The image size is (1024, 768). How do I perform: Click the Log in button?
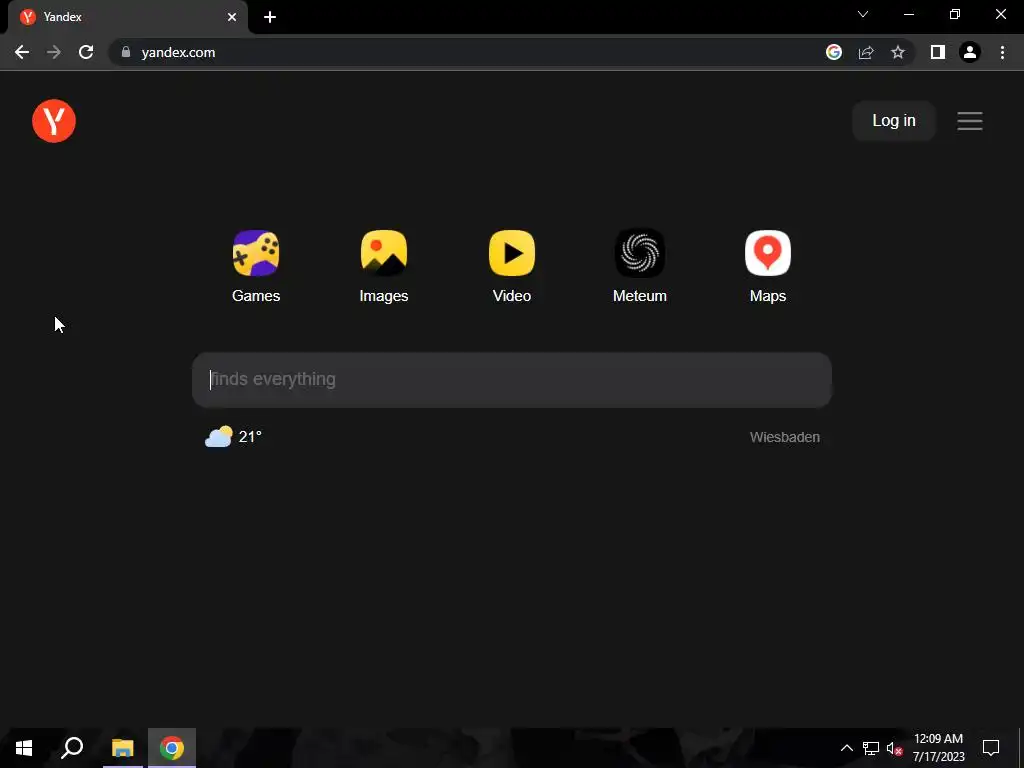(x=894, y=121)
